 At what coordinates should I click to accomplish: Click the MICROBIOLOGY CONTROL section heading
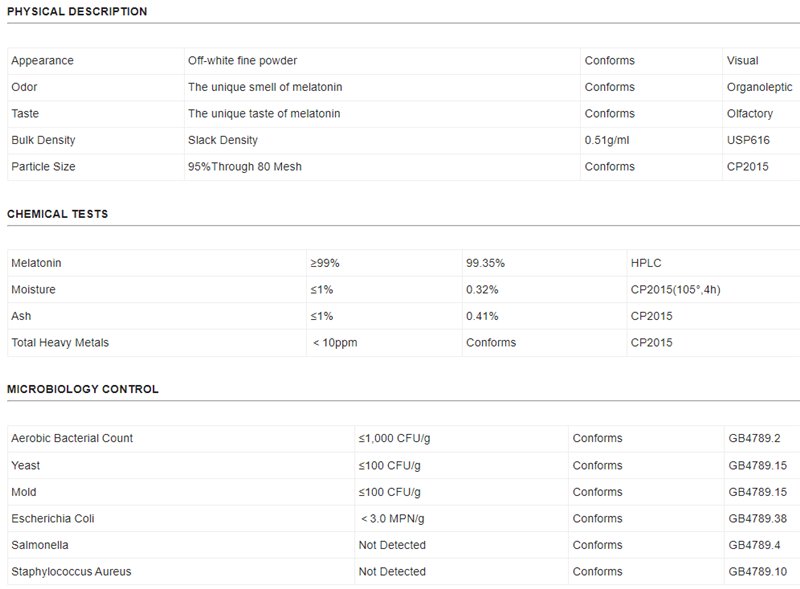point(83,389)
